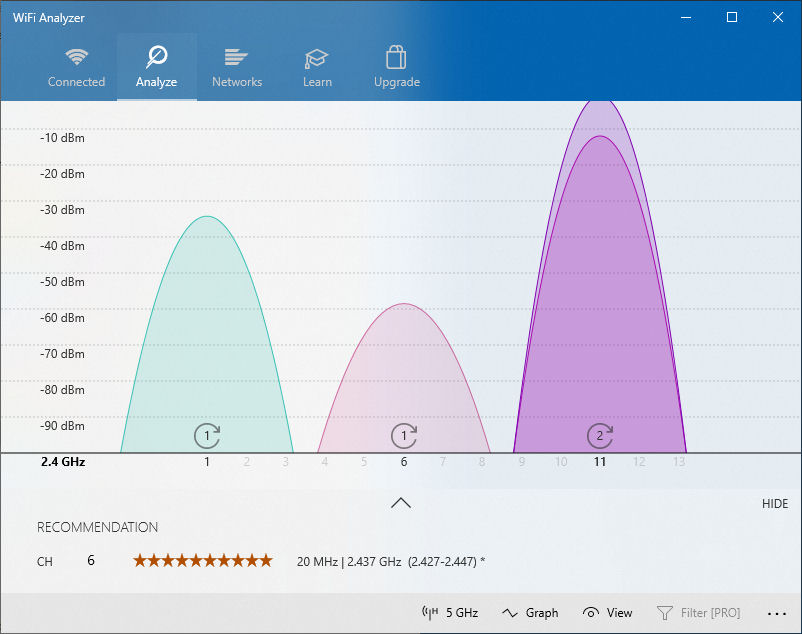Viewport: 802px width, 634px height.
Task: Click the greyed Filter [PRO] option
Action: click(698, 612)
